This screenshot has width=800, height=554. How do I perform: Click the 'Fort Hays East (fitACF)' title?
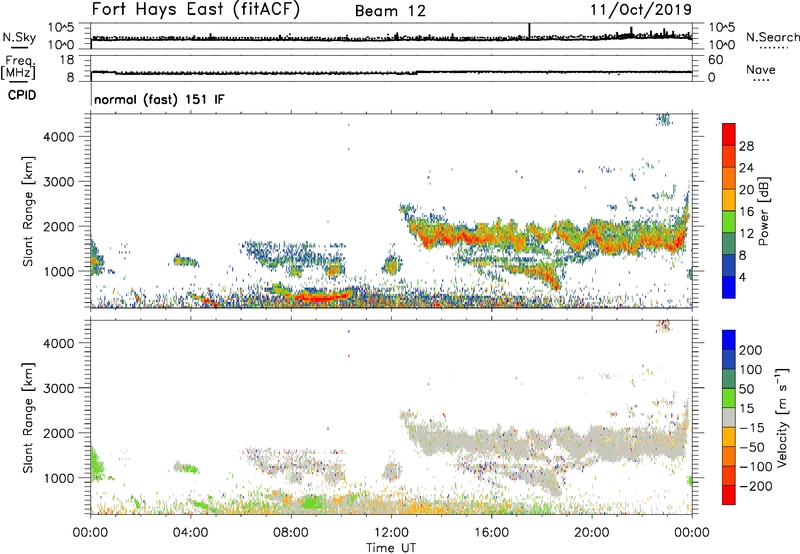tap(196, 9)
